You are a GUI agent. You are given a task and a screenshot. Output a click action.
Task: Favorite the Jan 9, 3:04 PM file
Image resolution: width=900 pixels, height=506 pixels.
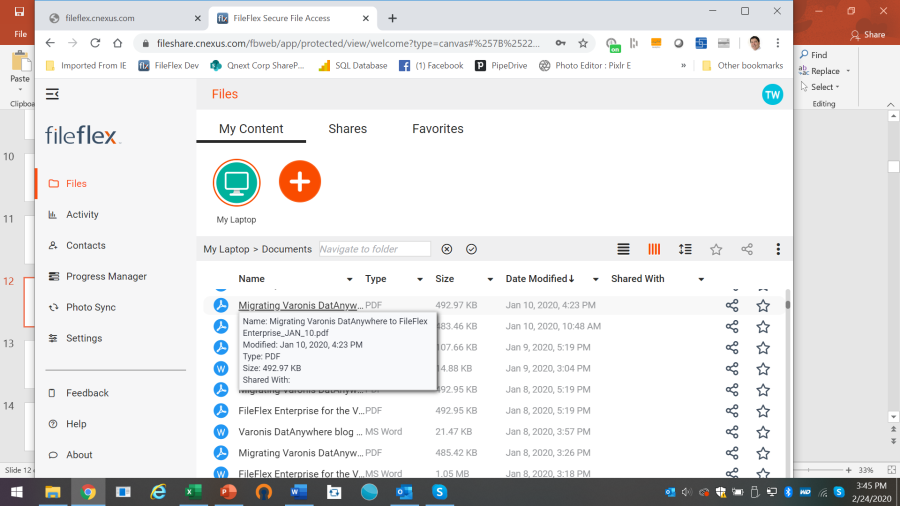[763, 369]
